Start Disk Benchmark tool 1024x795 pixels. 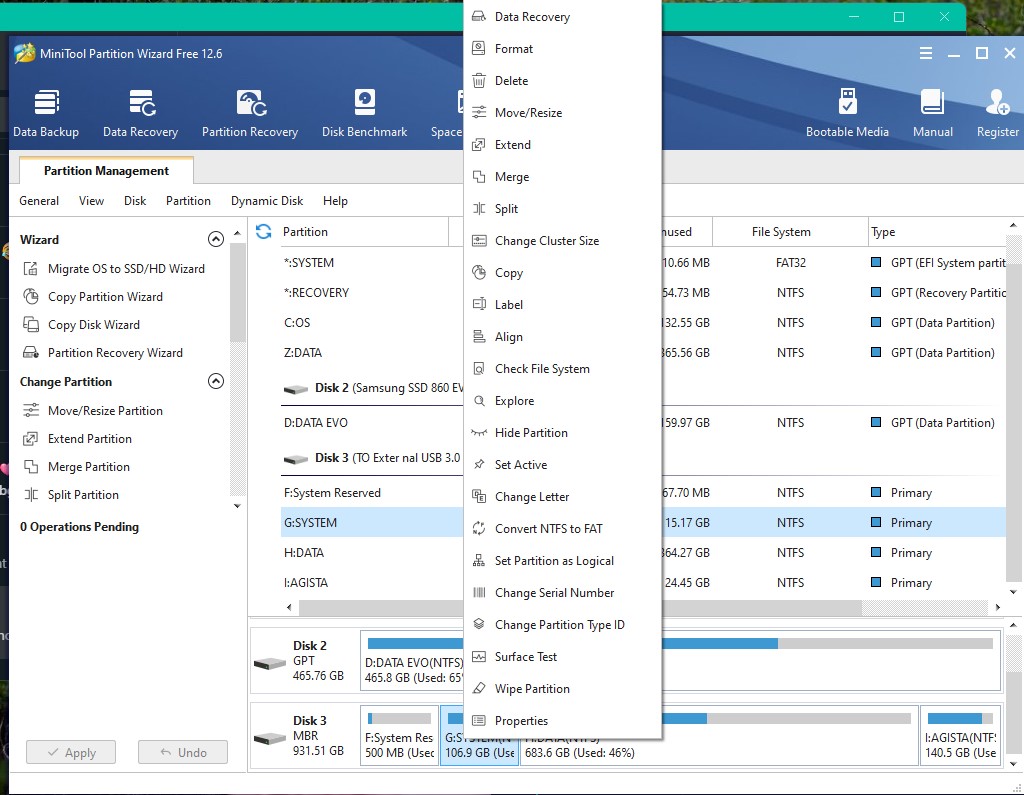click(x=364, y=114)
